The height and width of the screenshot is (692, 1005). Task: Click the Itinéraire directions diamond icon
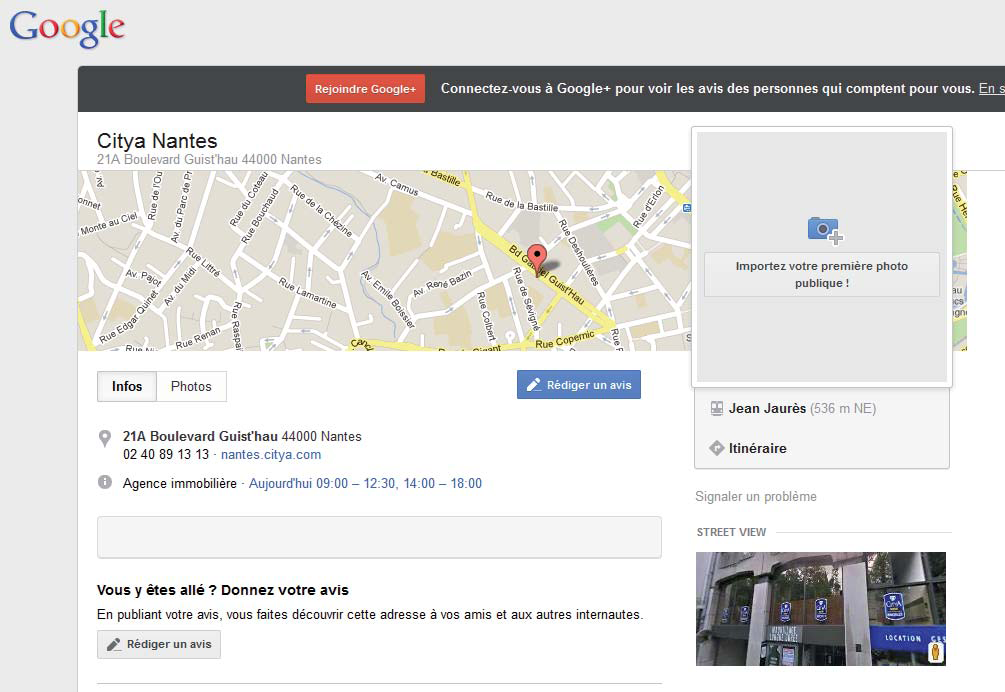tap(717, 448)
